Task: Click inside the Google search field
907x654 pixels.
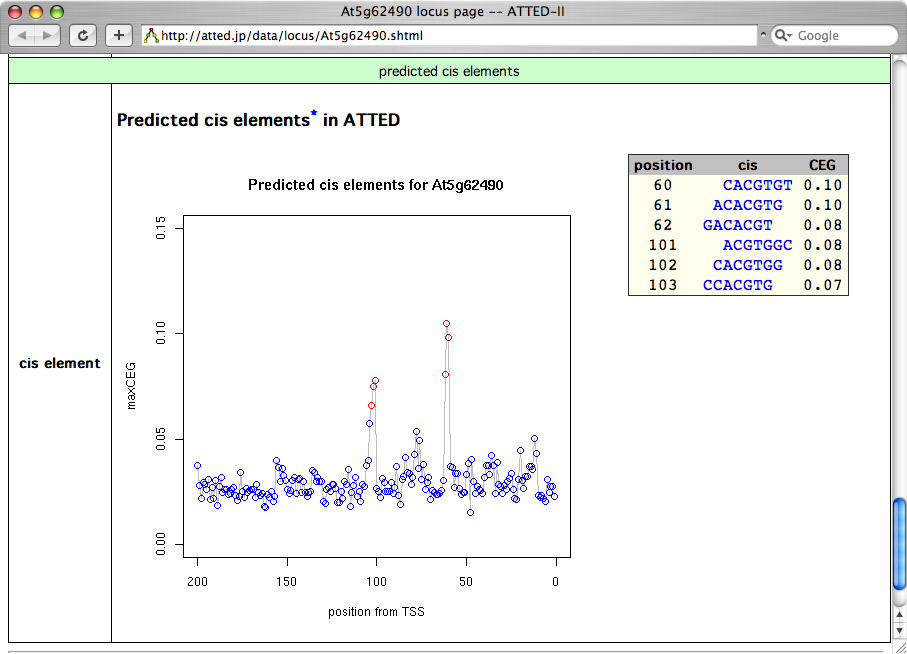Action: coord(840,36)
